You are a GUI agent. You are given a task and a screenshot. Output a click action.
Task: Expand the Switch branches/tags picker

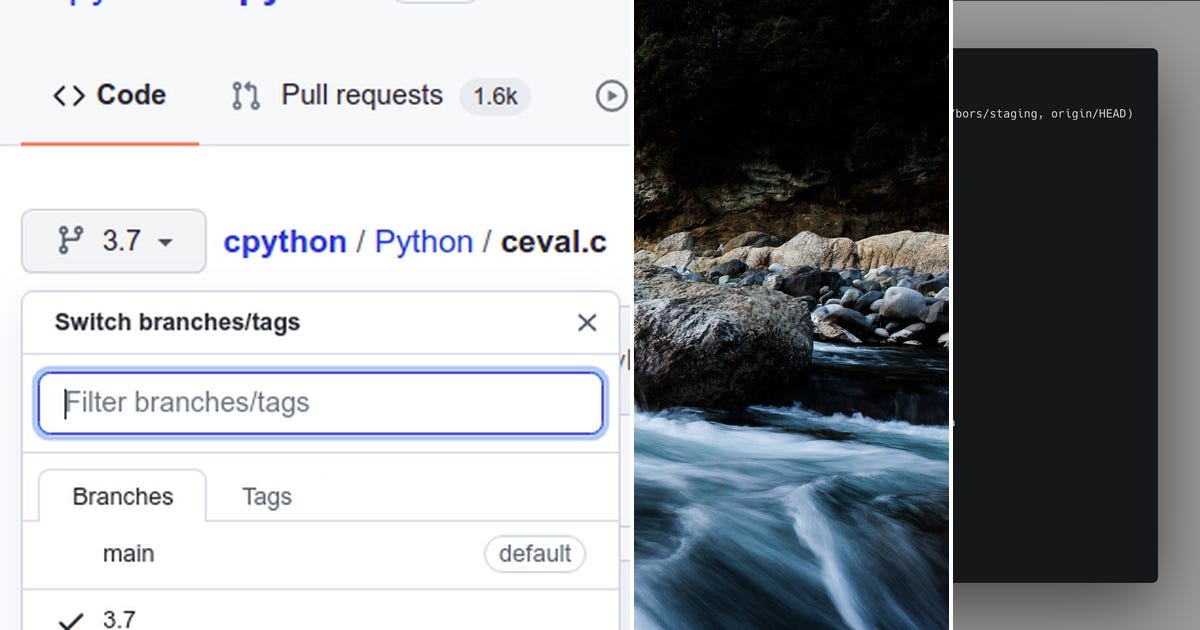point(113,241)
